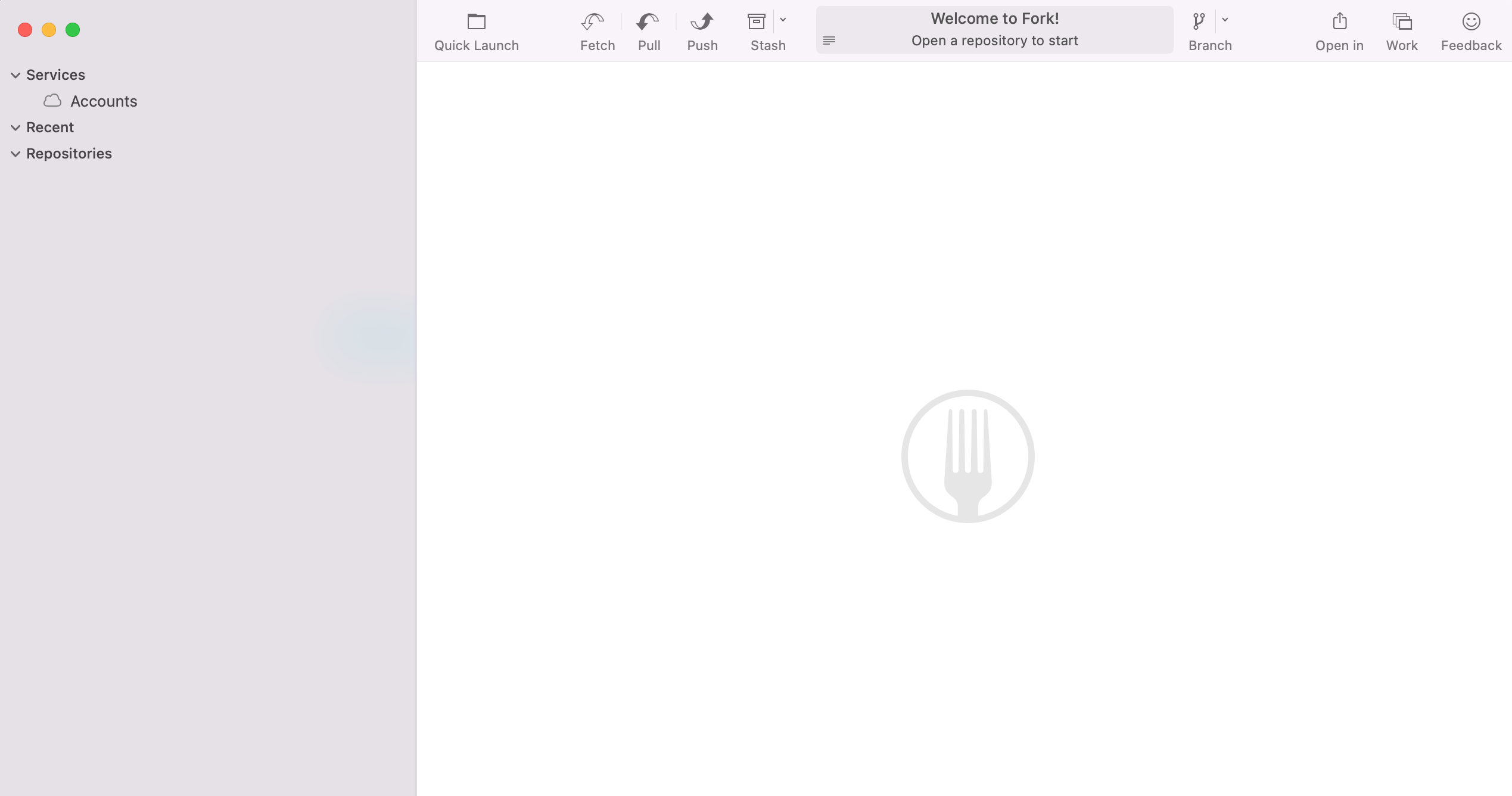
Task: Click the Push toolbar icon
Action: click(x=702, y=21)
